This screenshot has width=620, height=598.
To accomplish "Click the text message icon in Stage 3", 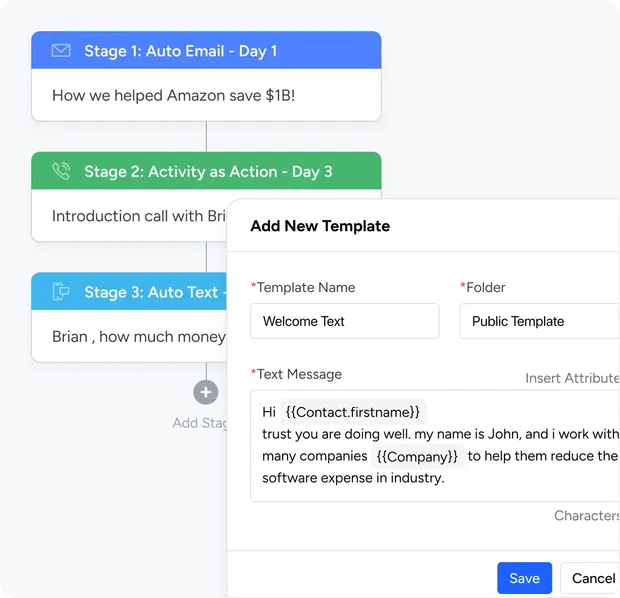I will point(61,292).
